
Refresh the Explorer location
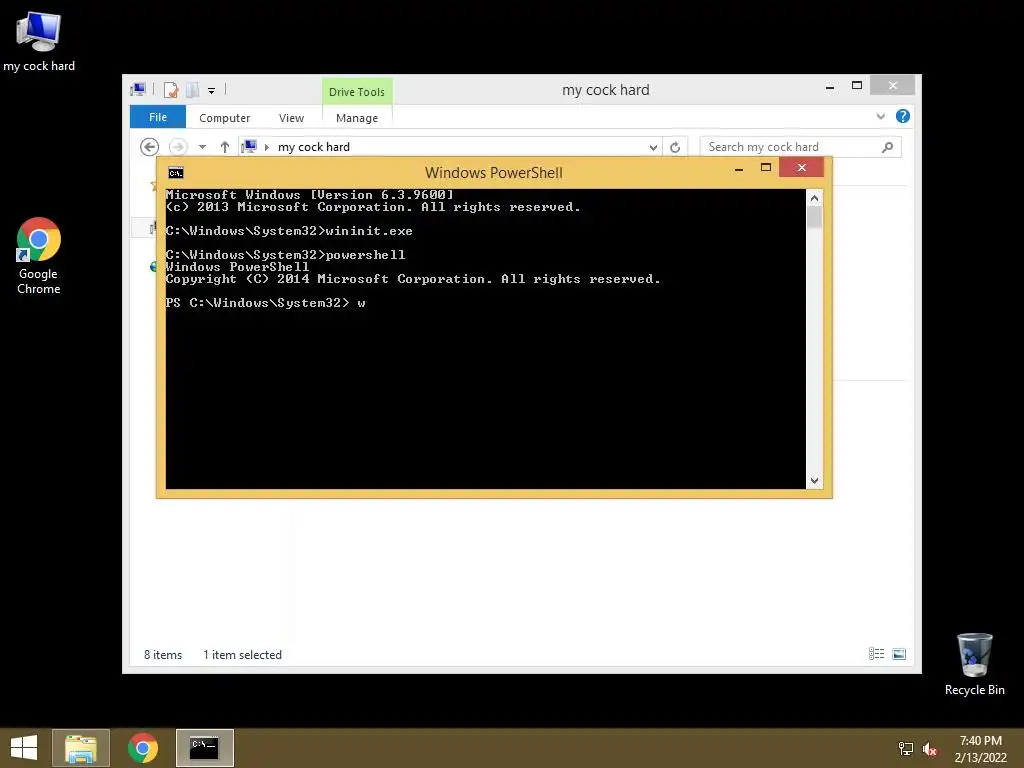675,147
